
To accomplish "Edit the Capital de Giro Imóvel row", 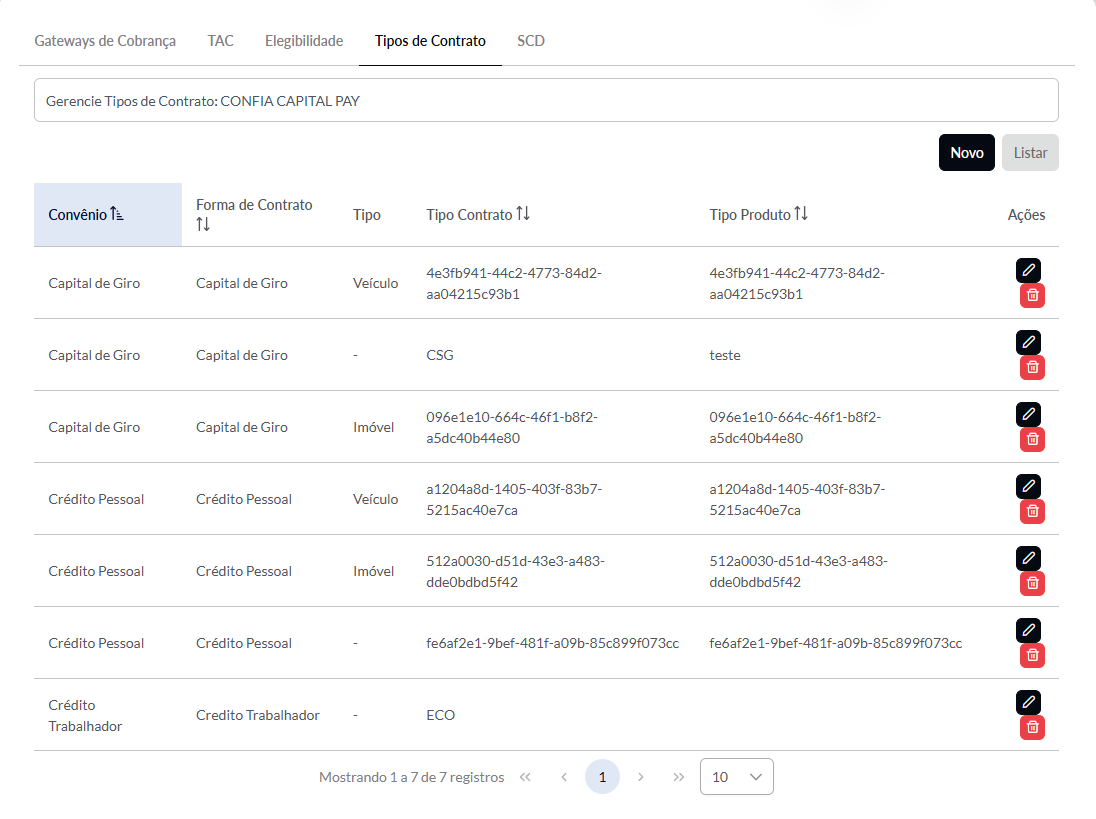I will [1028, 414].
